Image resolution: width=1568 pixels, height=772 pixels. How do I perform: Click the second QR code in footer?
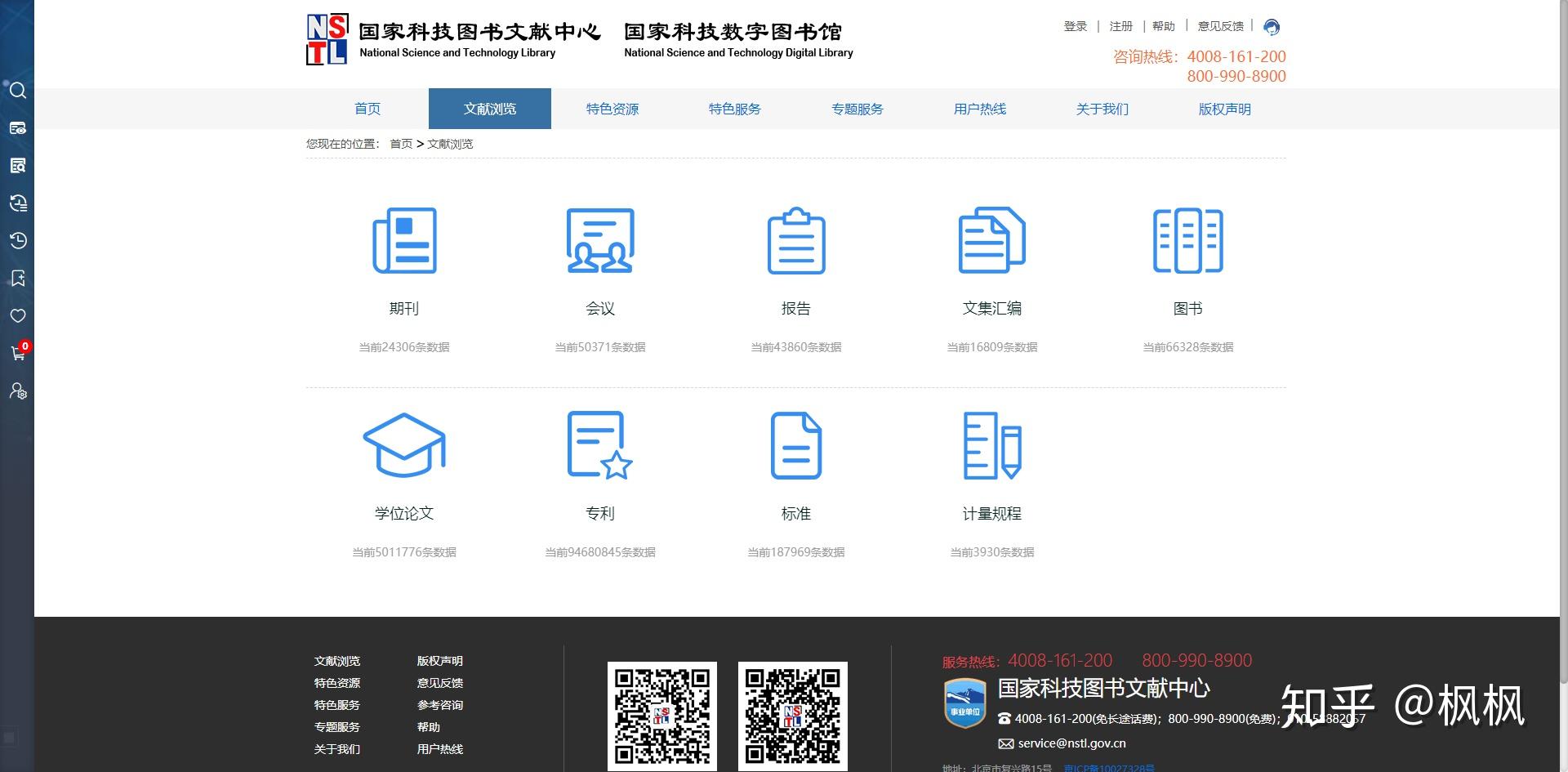[793, 716]
